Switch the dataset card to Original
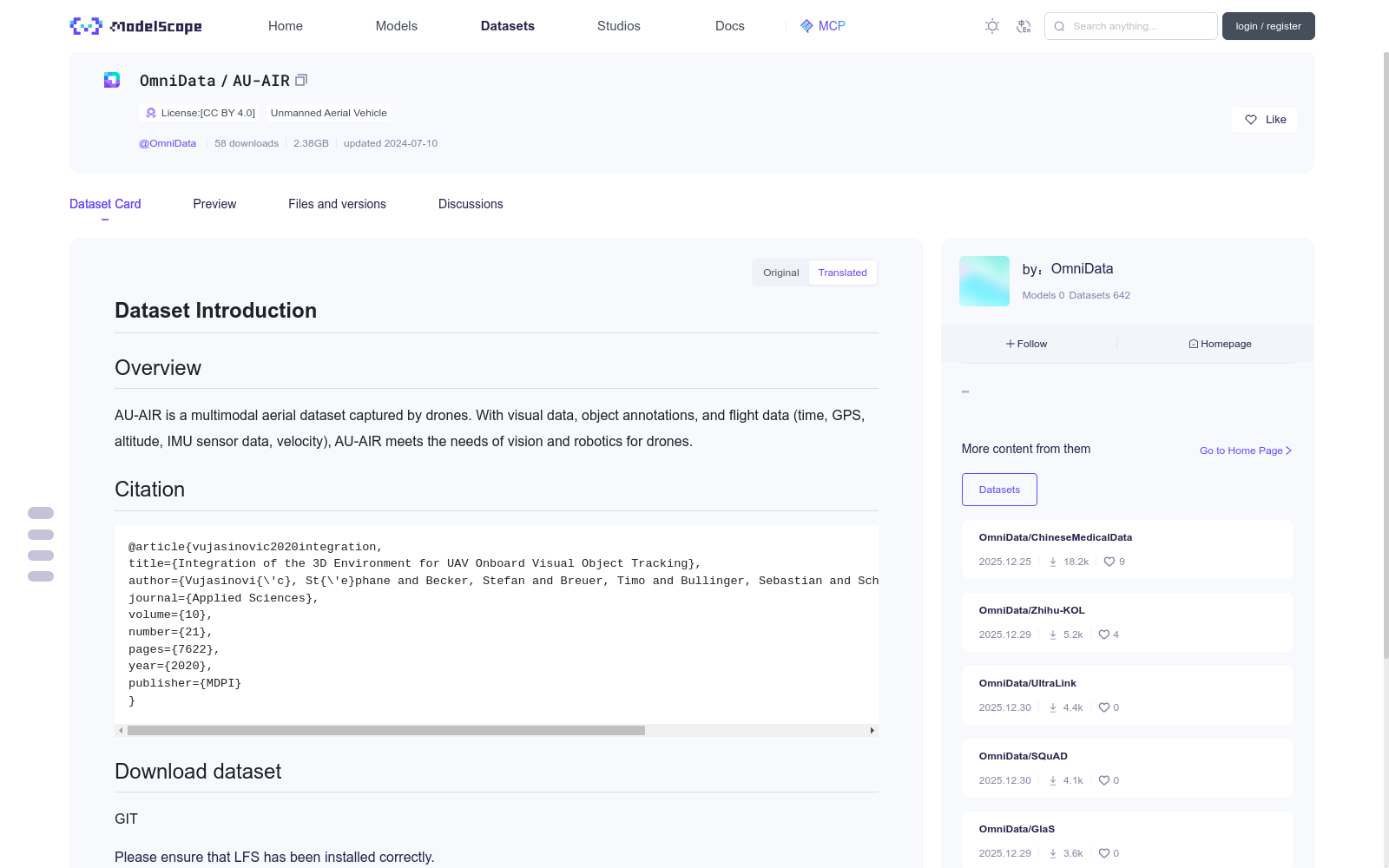The width and height of the screenshot is (1389, 868). pyautogui.click(x=781, y=273)
